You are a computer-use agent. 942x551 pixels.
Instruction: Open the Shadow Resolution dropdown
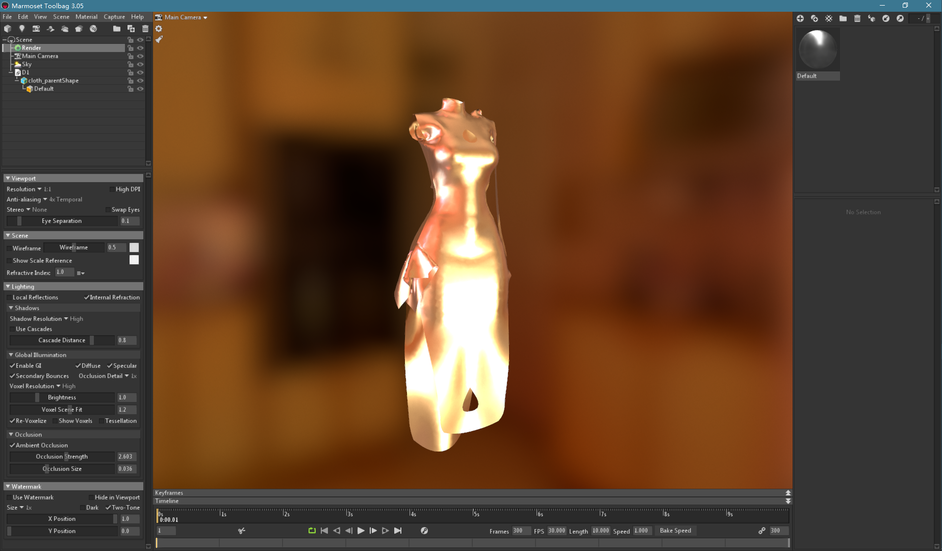click(x=46, y=318)
